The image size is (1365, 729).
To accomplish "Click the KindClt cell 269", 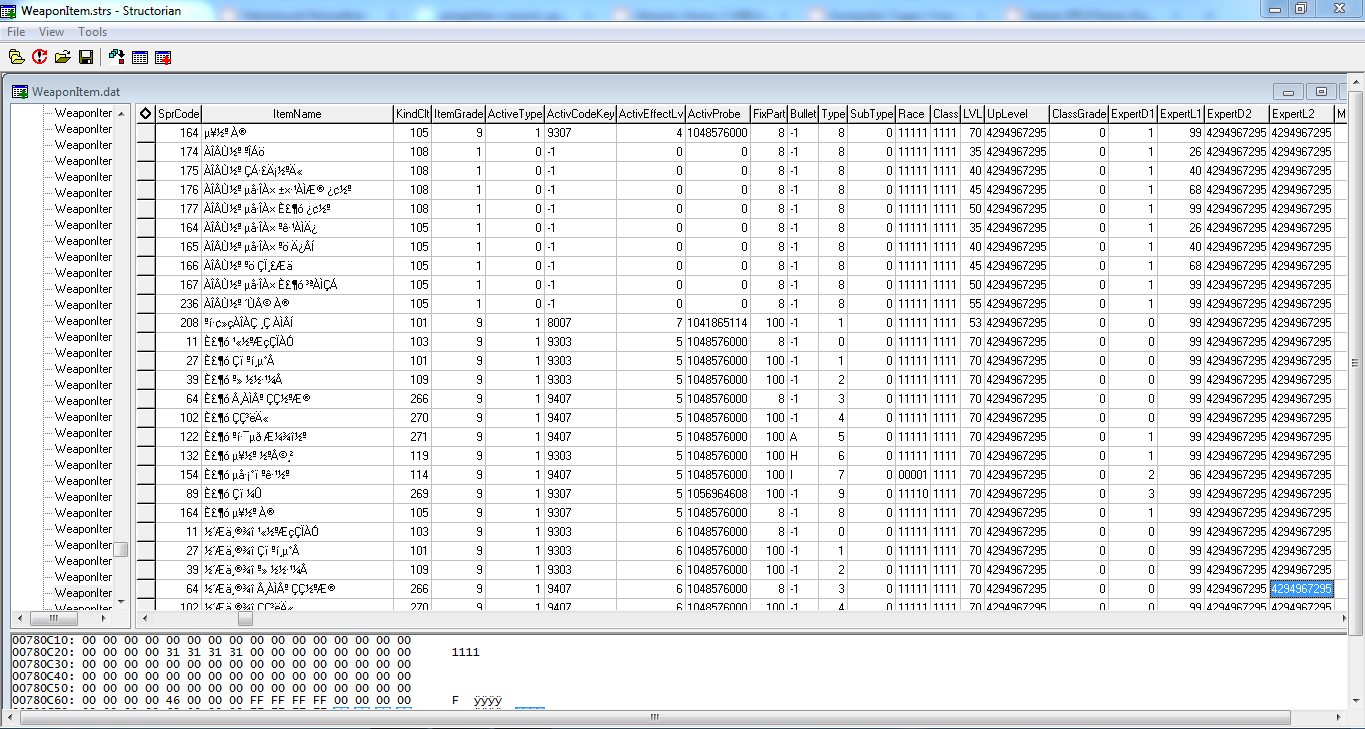I will (412, 494).
